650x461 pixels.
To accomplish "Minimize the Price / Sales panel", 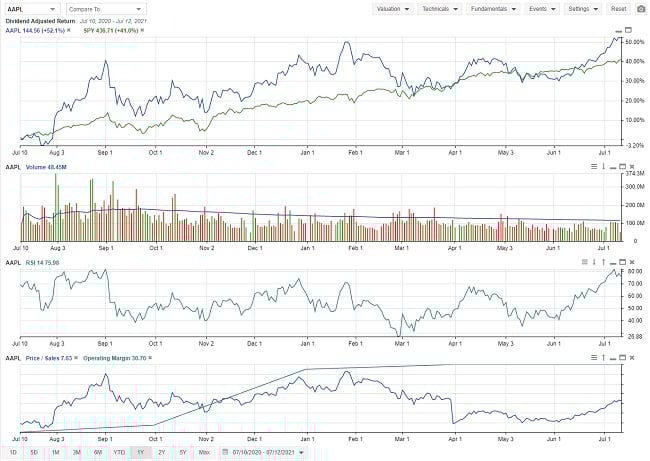I will click(613, 358).
